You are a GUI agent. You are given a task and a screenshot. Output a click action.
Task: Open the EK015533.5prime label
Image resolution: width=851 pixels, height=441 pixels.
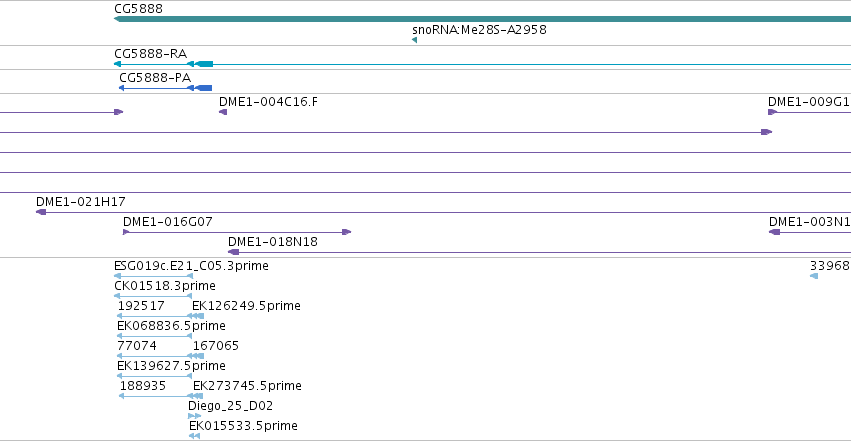point(243,426)
